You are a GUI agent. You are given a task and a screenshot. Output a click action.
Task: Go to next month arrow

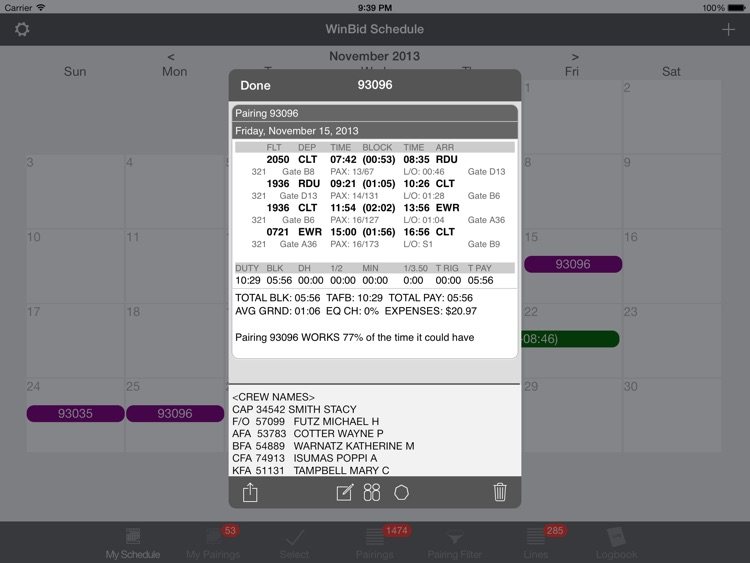pyautogui.click(x=575, y=57)
